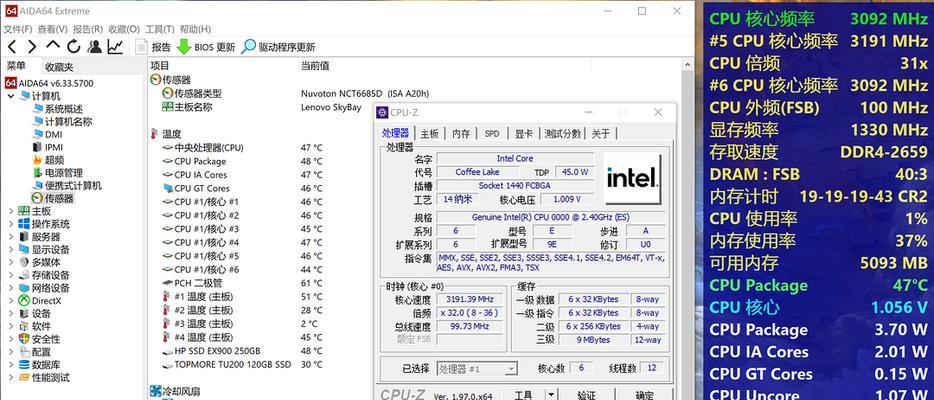Screen dimensions: 934x400
Task: Select the 传感器类型 row
Action: click(x=295, y=93)
